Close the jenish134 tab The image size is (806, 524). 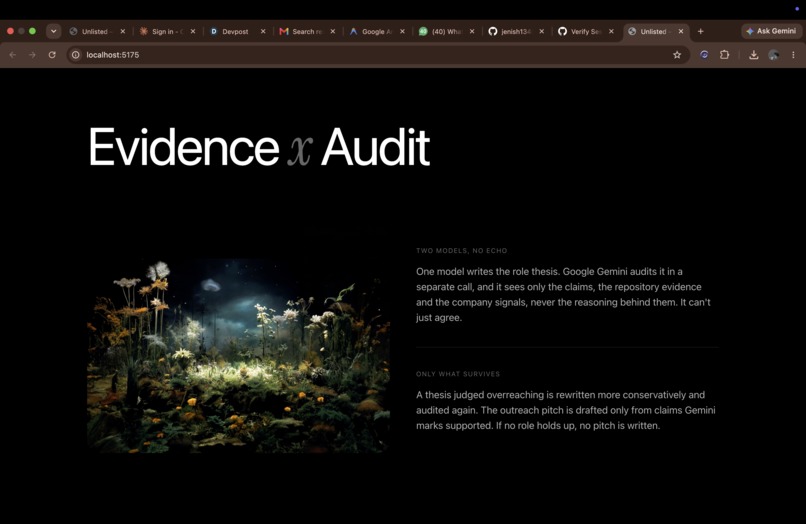(x=542, y=31)
